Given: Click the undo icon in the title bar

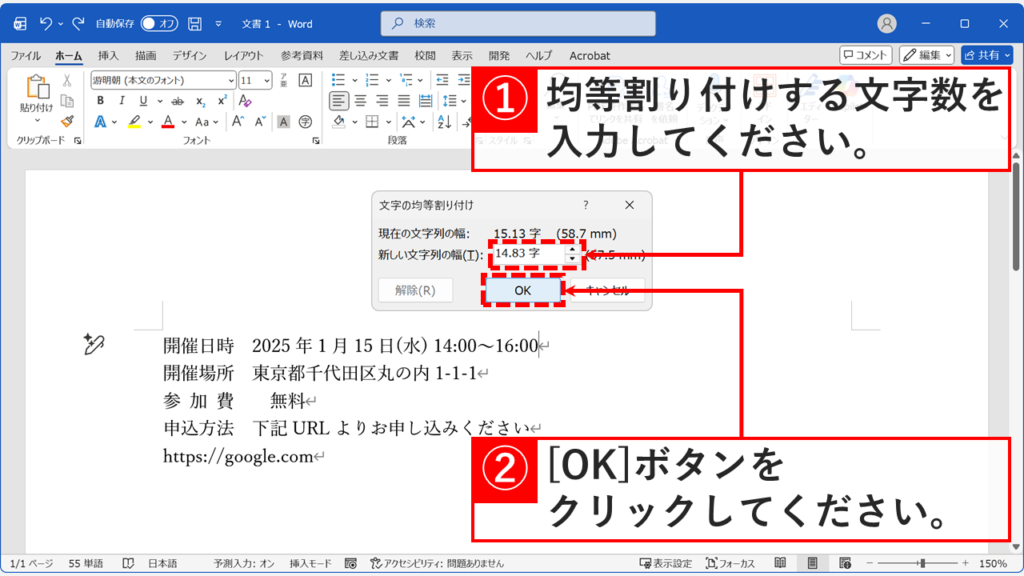Looking at the screenshot, I should coord(46,24).
